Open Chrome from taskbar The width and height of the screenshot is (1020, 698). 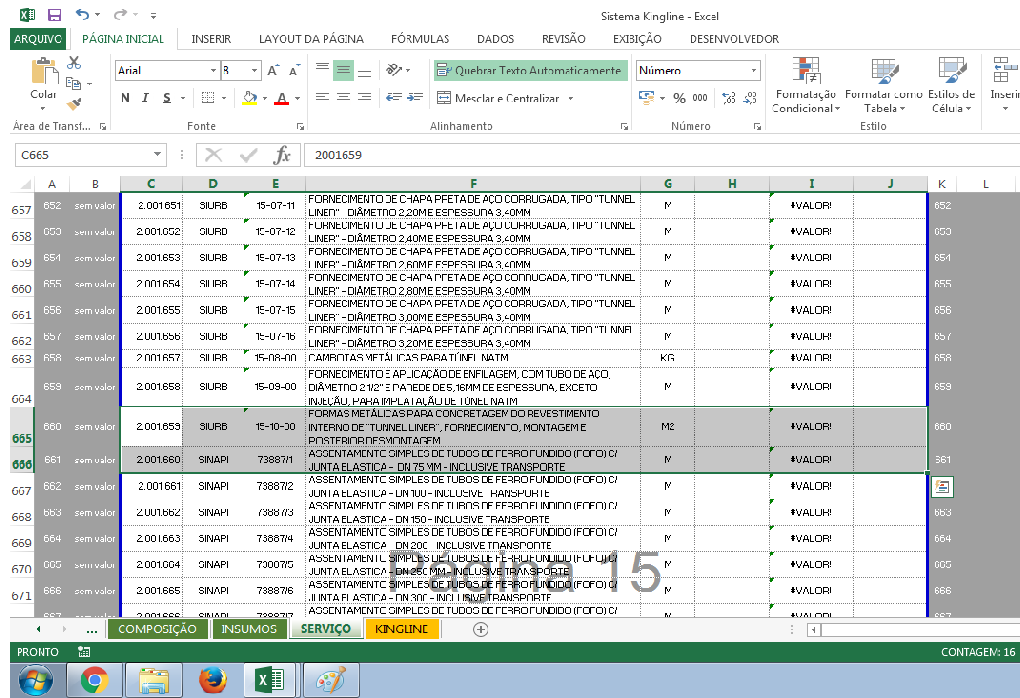pos(94,680)
